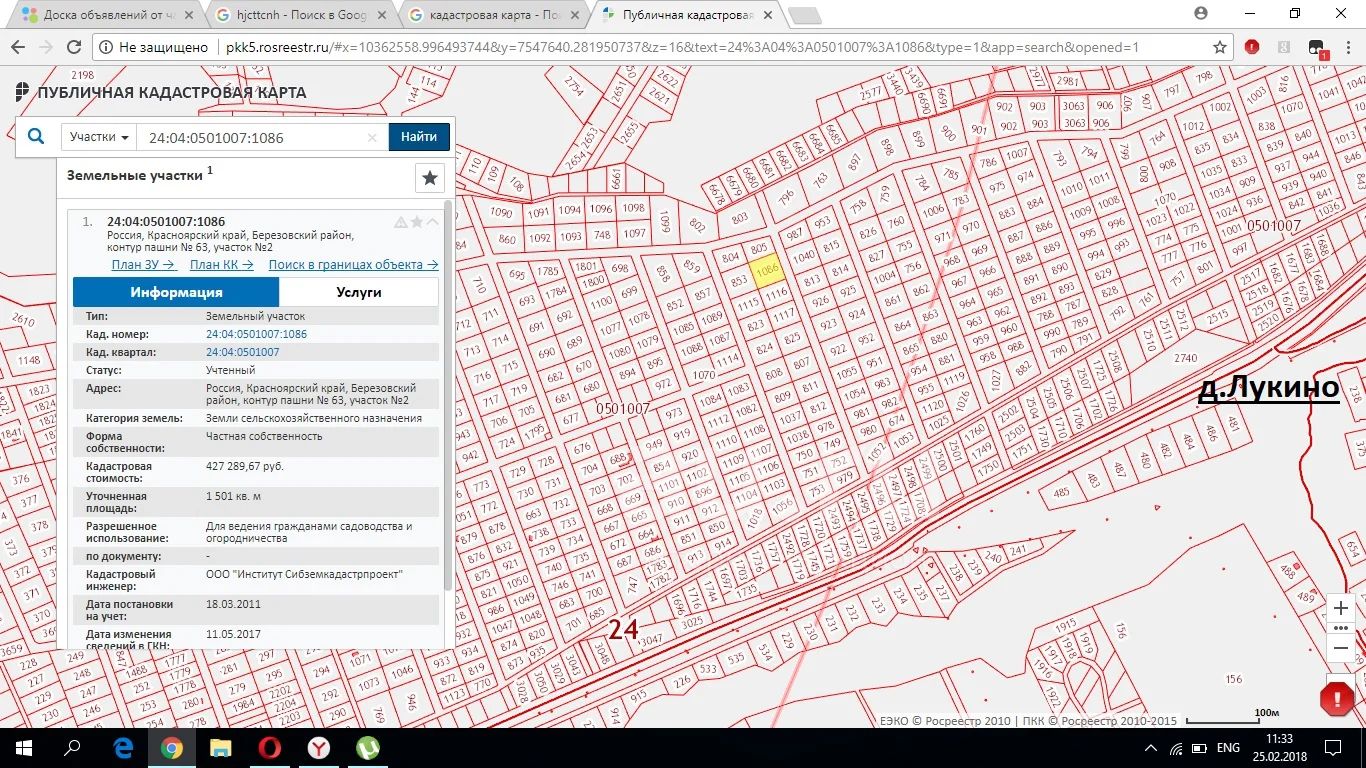
Task: Follow Поиск в границах объекта link
Action: 354,265
